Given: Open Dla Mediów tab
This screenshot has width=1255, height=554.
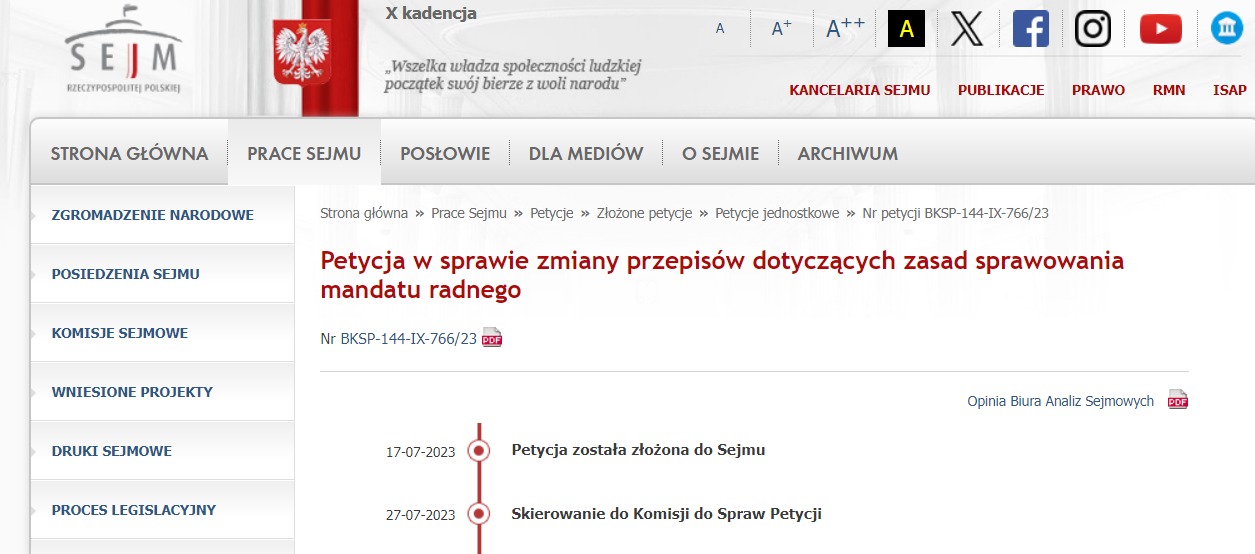Looking at the screenshot, I should pyautogui.click(x=586, y=153).
